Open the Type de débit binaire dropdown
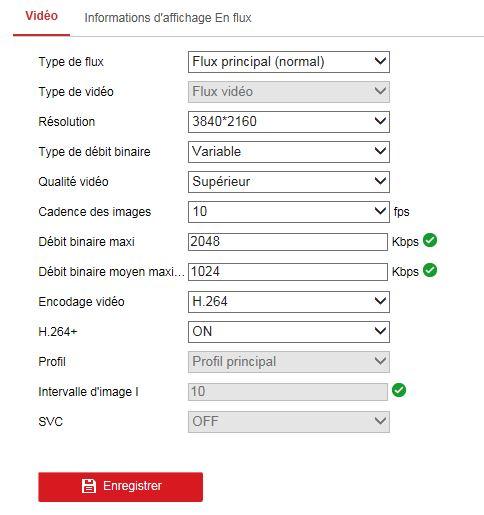Viewport: 484px width, 515px height. point(289,152)
